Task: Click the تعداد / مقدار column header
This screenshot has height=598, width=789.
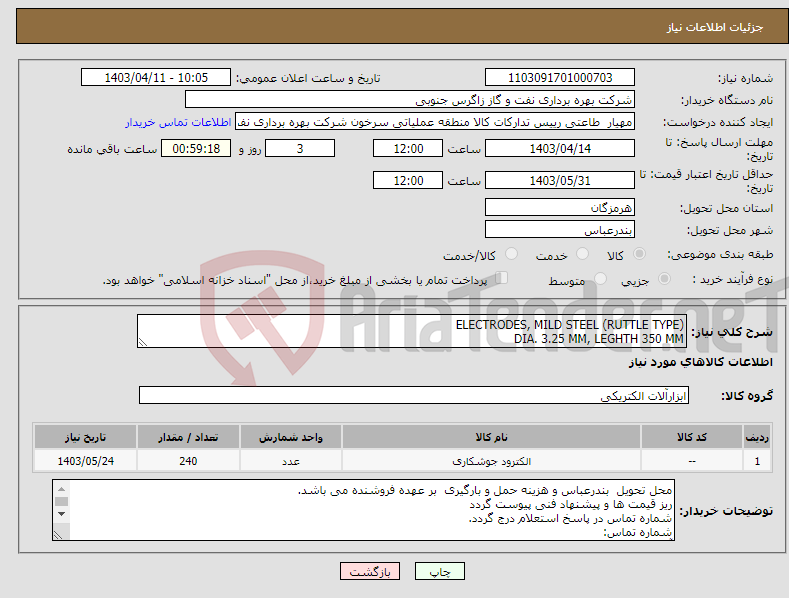Action: pyautogui.click(x=188, y=437)
